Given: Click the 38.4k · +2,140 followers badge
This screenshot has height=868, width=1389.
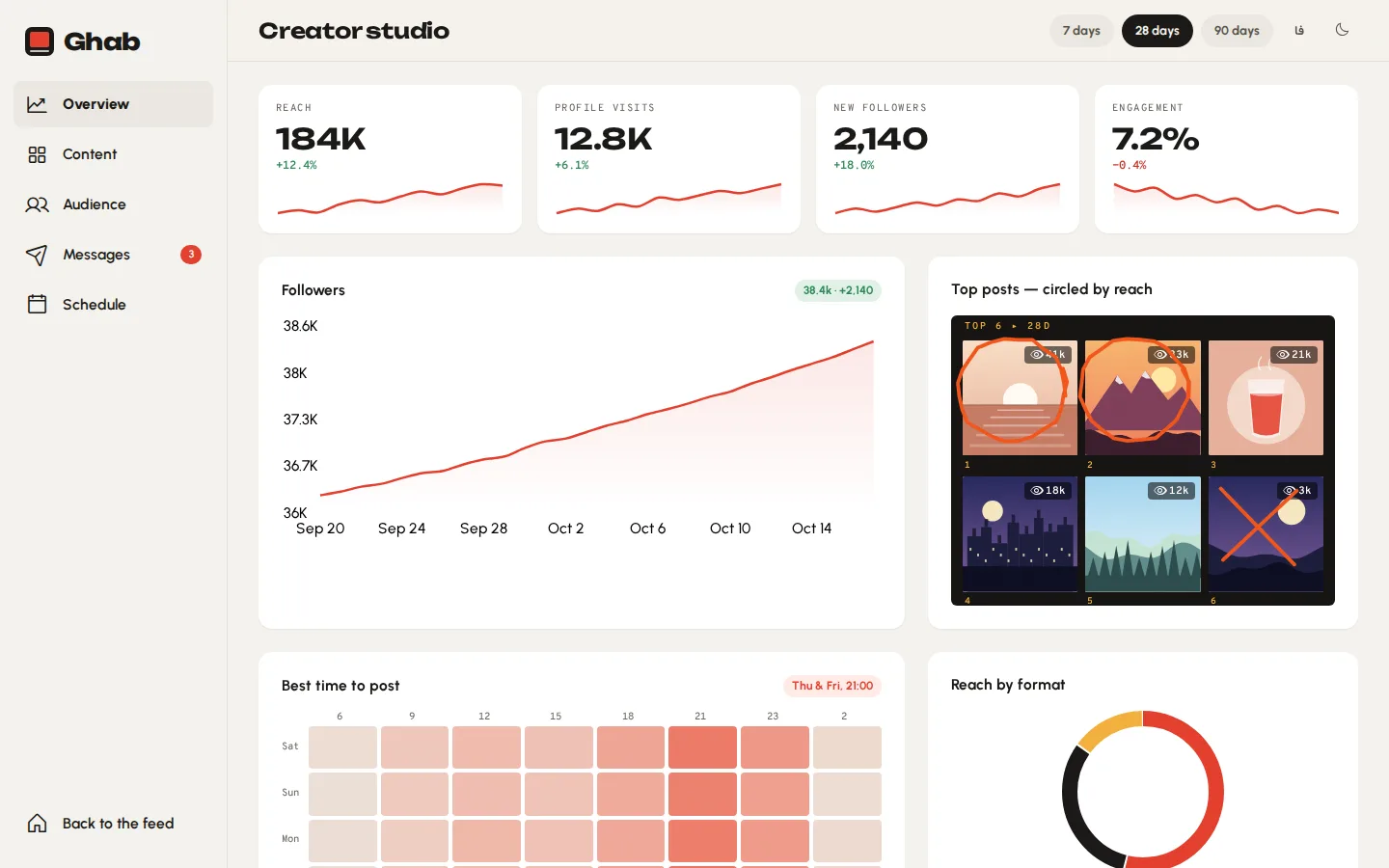Looking at the screenshot, I should tap(837, 290).
